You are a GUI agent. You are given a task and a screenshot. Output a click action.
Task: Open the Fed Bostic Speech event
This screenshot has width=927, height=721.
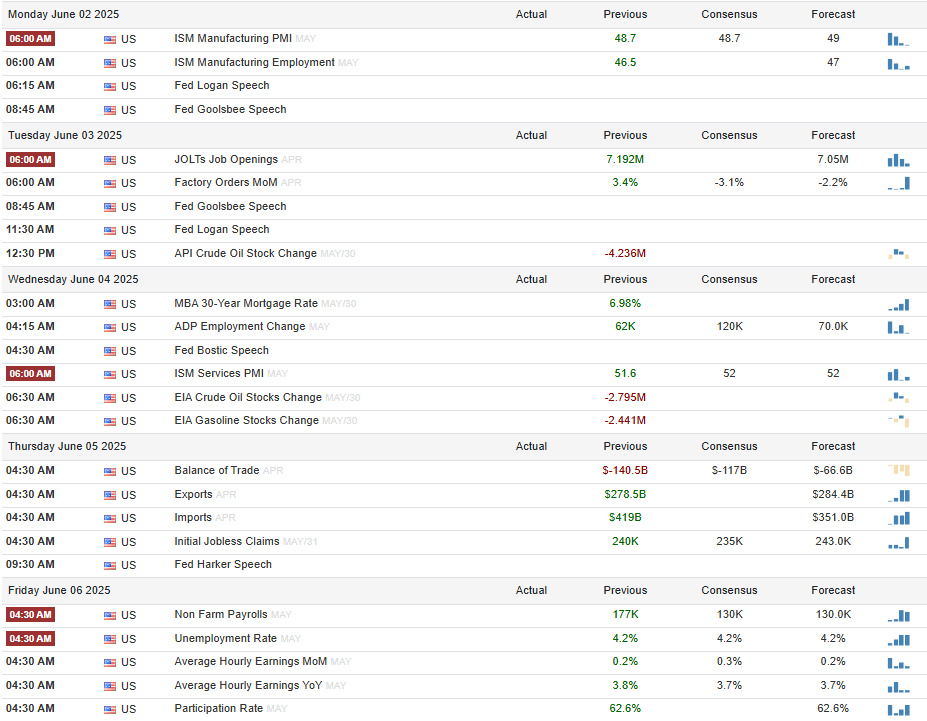(x=221, y=350)
